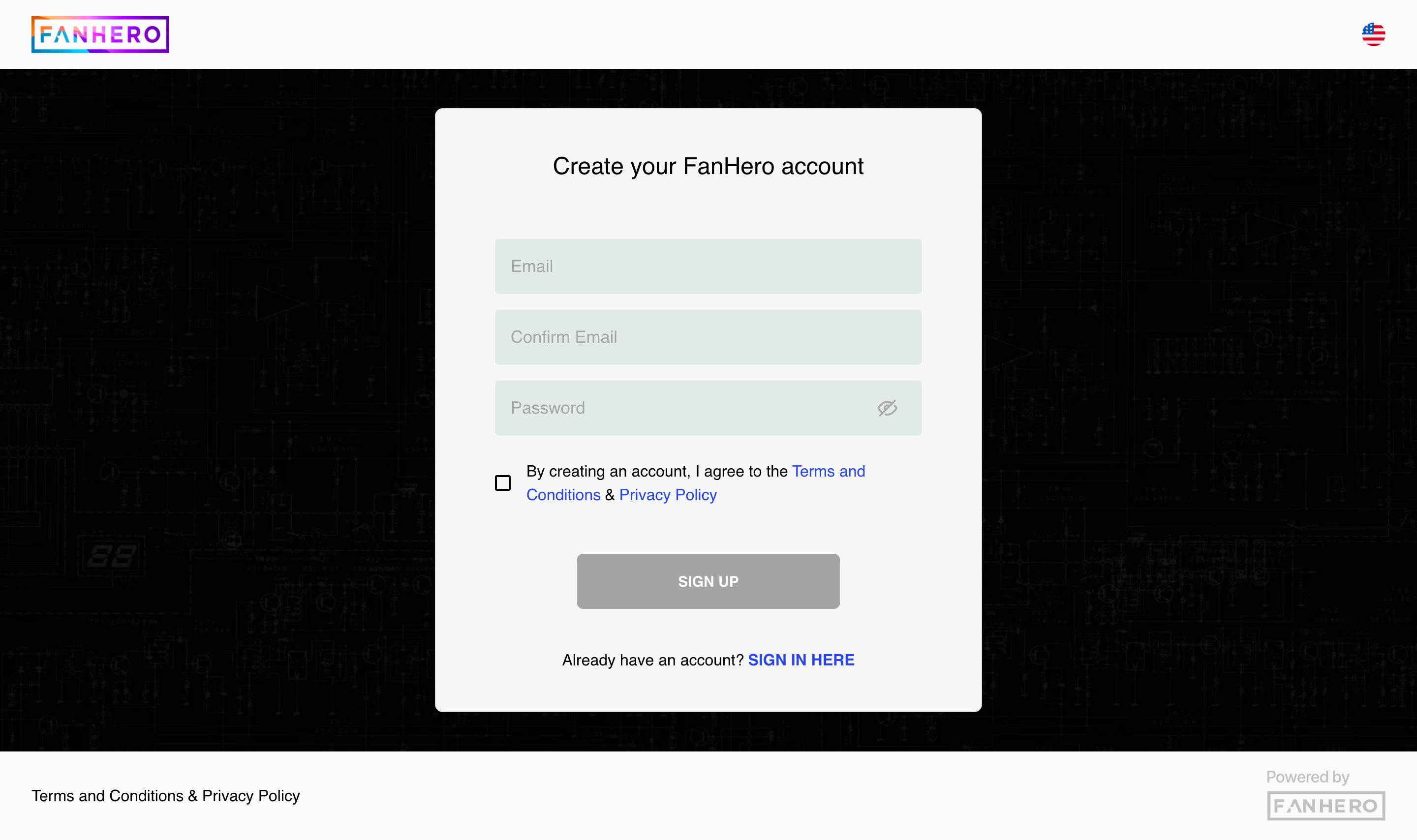Click the FanHero powered-by logo footer
The image size is (1417, 840).
[x=1325, y=805]
